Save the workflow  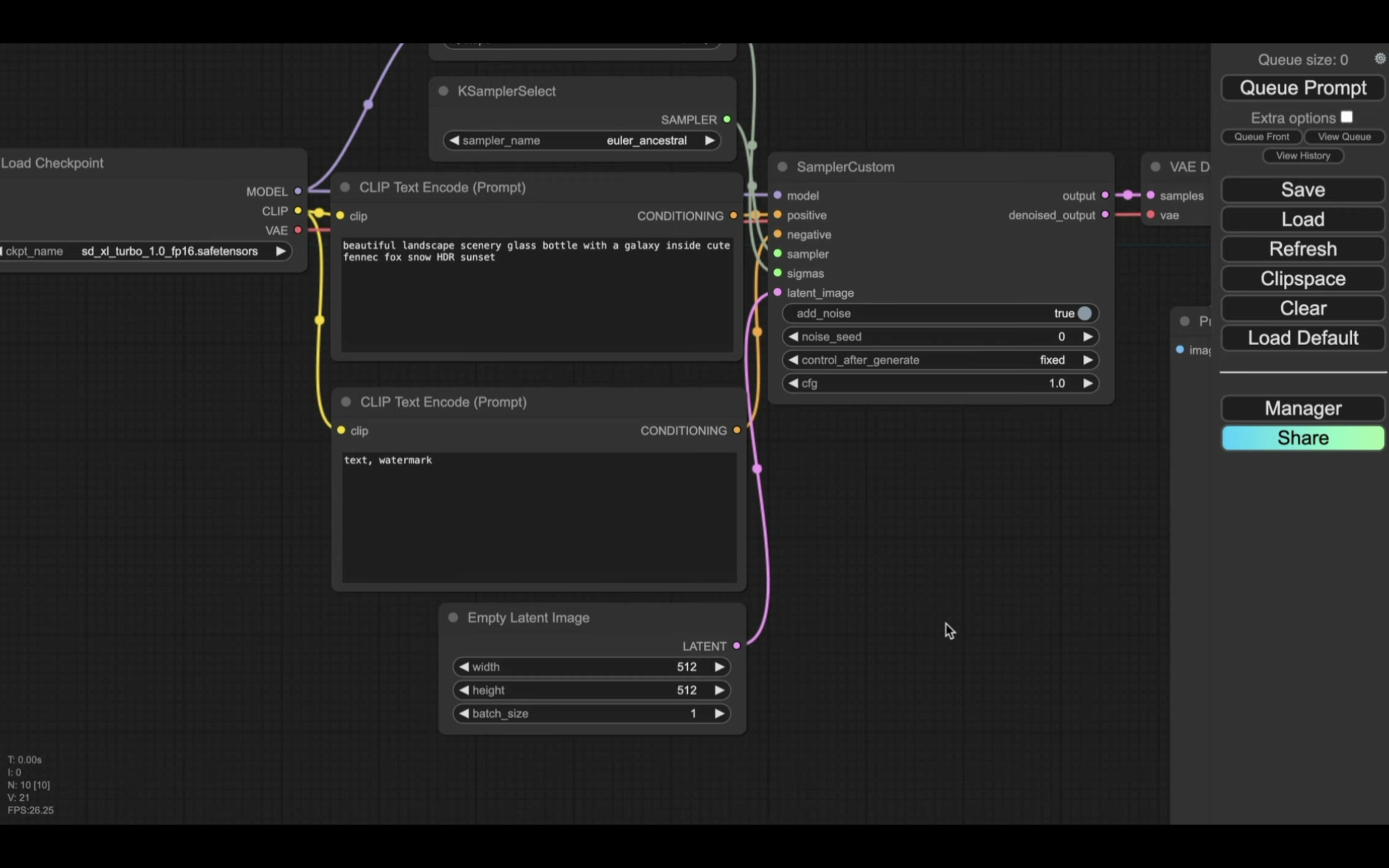pyautogui.click(x=1303, y=190)
